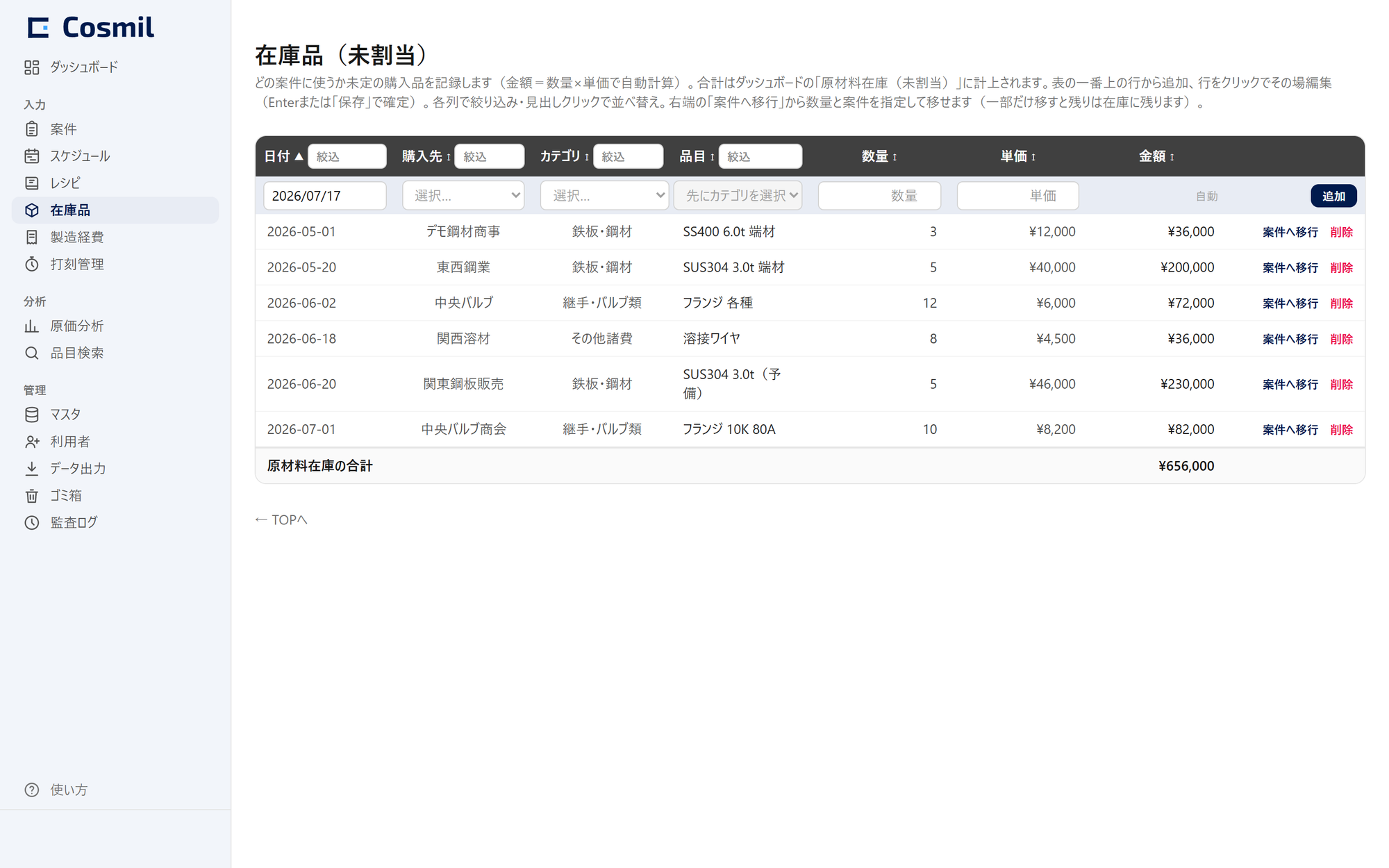Click the 数量 input in add row

879,196
